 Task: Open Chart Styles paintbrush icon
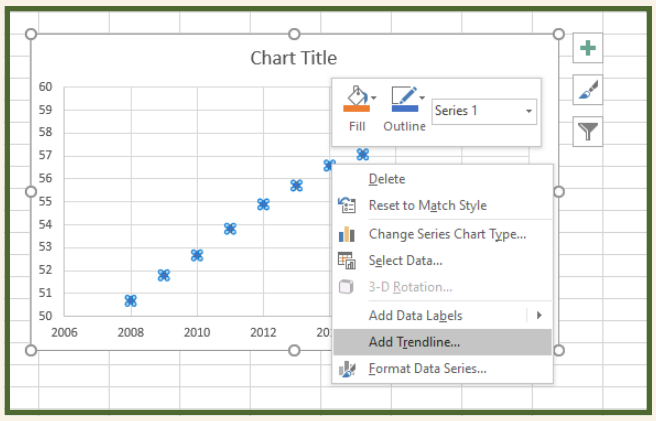pyautogui.click(x=588, y=90)
